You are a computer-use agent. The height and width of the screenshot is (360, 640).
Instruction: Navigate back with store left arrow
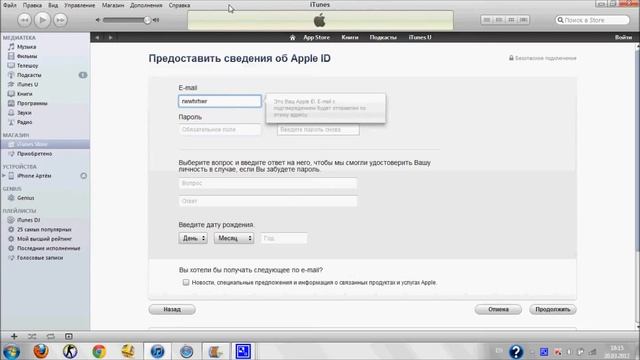[x=97, y=38]
